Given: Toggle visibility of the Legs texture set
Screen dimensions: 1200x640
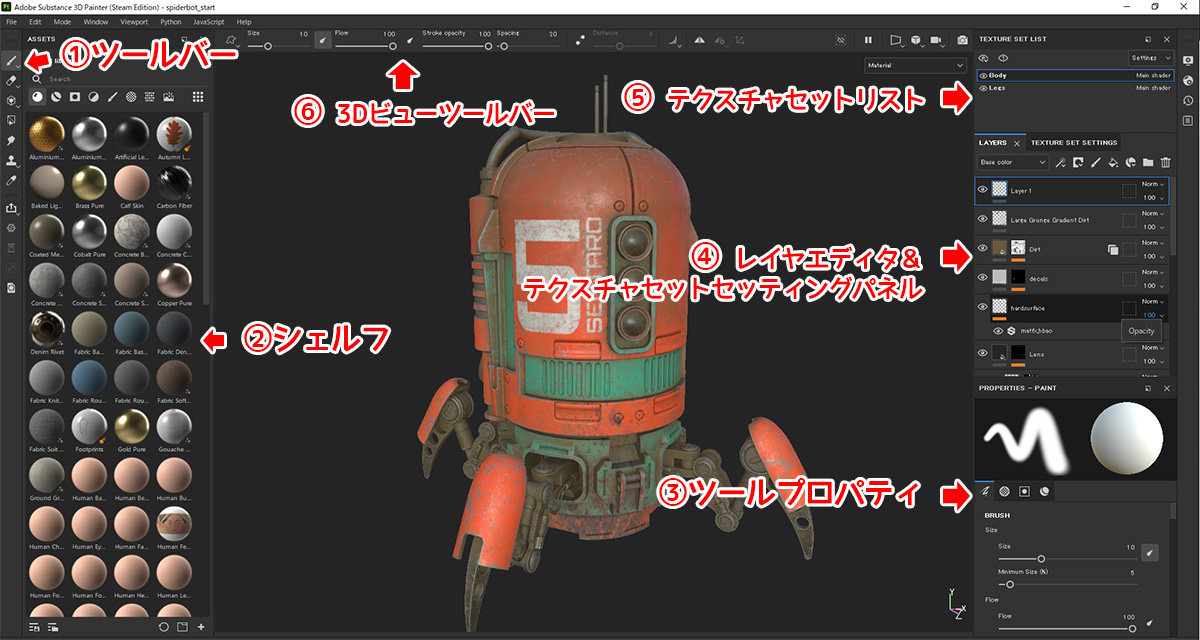Looking at the screenshot, I should coord(983,88).
